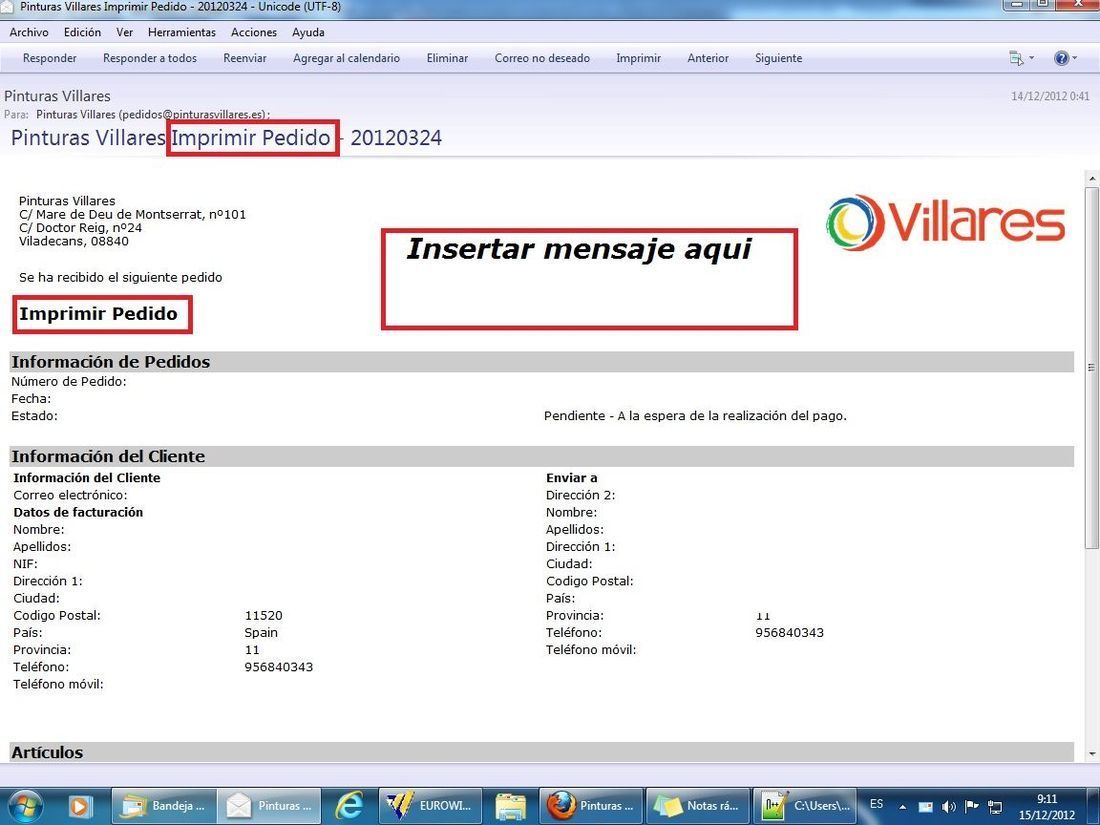Open the Herramientas menu
Screen dimensions: 1100x825
[x=182, y=32]
